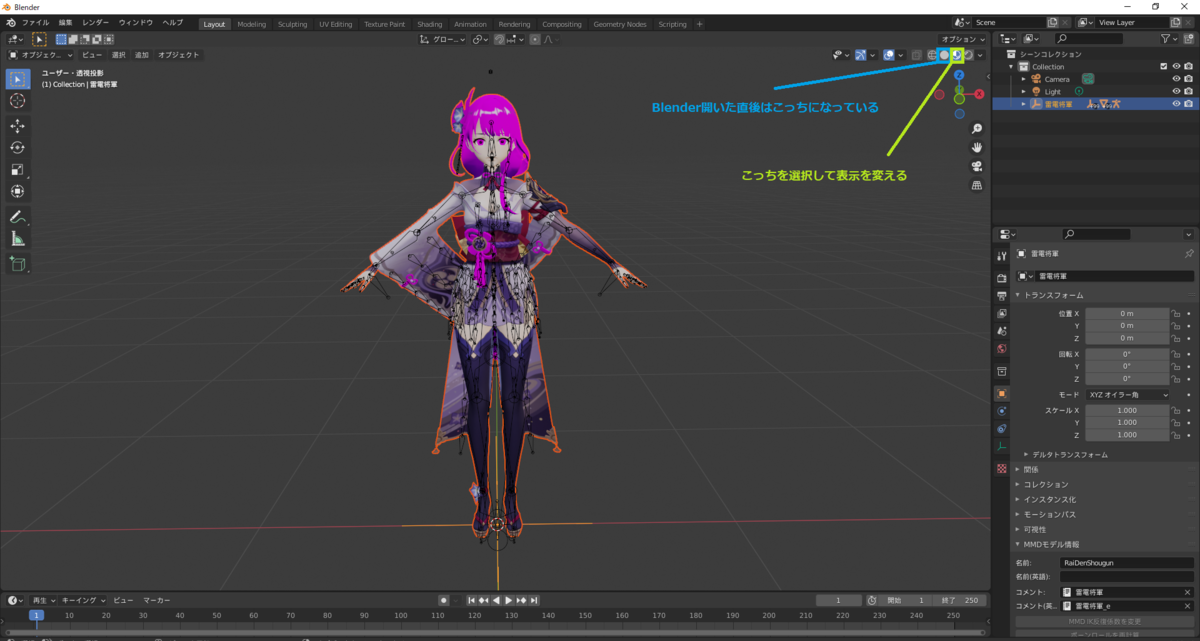Image resolution: width=1200 pixels, height=641 pixels.
Task: Open the Texture properties tab
Action: coord(1002,469)
